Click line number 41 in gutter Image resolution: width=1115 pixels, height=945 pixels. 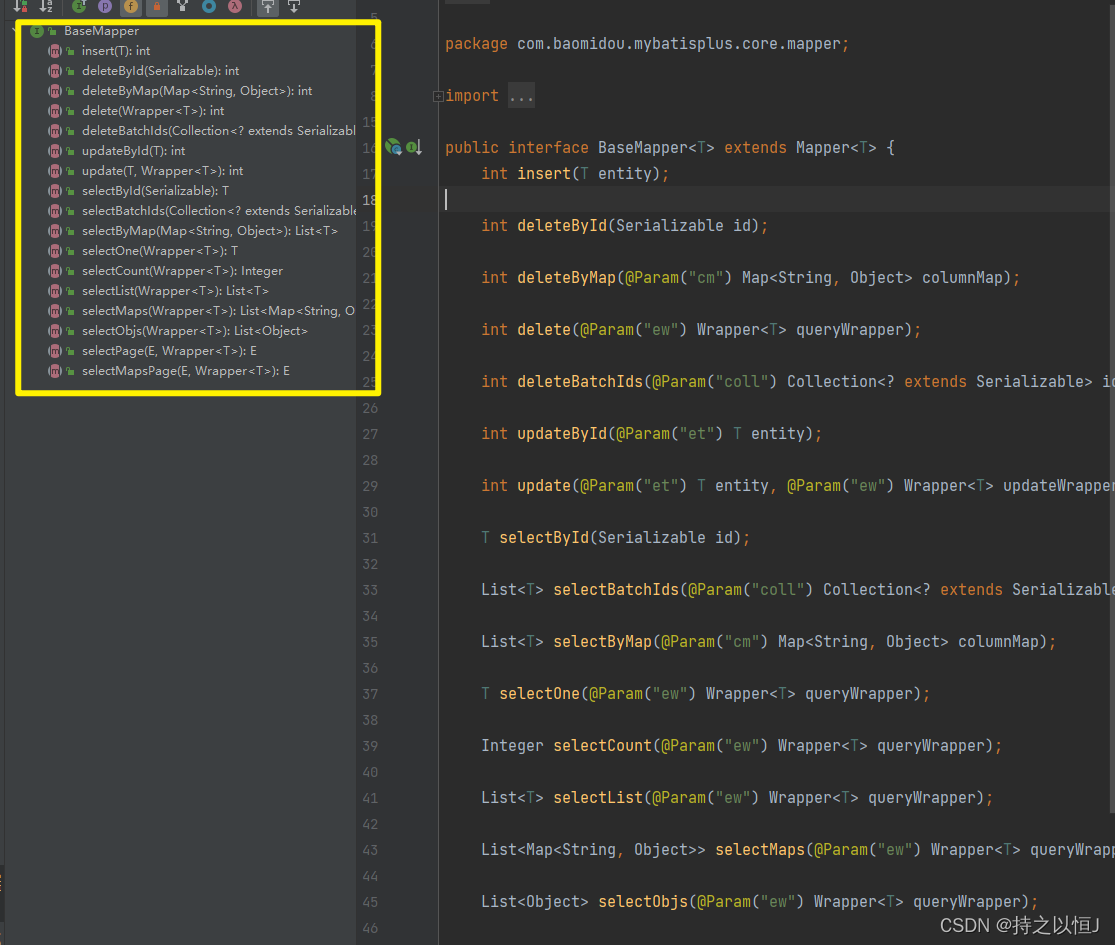[x=370, y=798]
